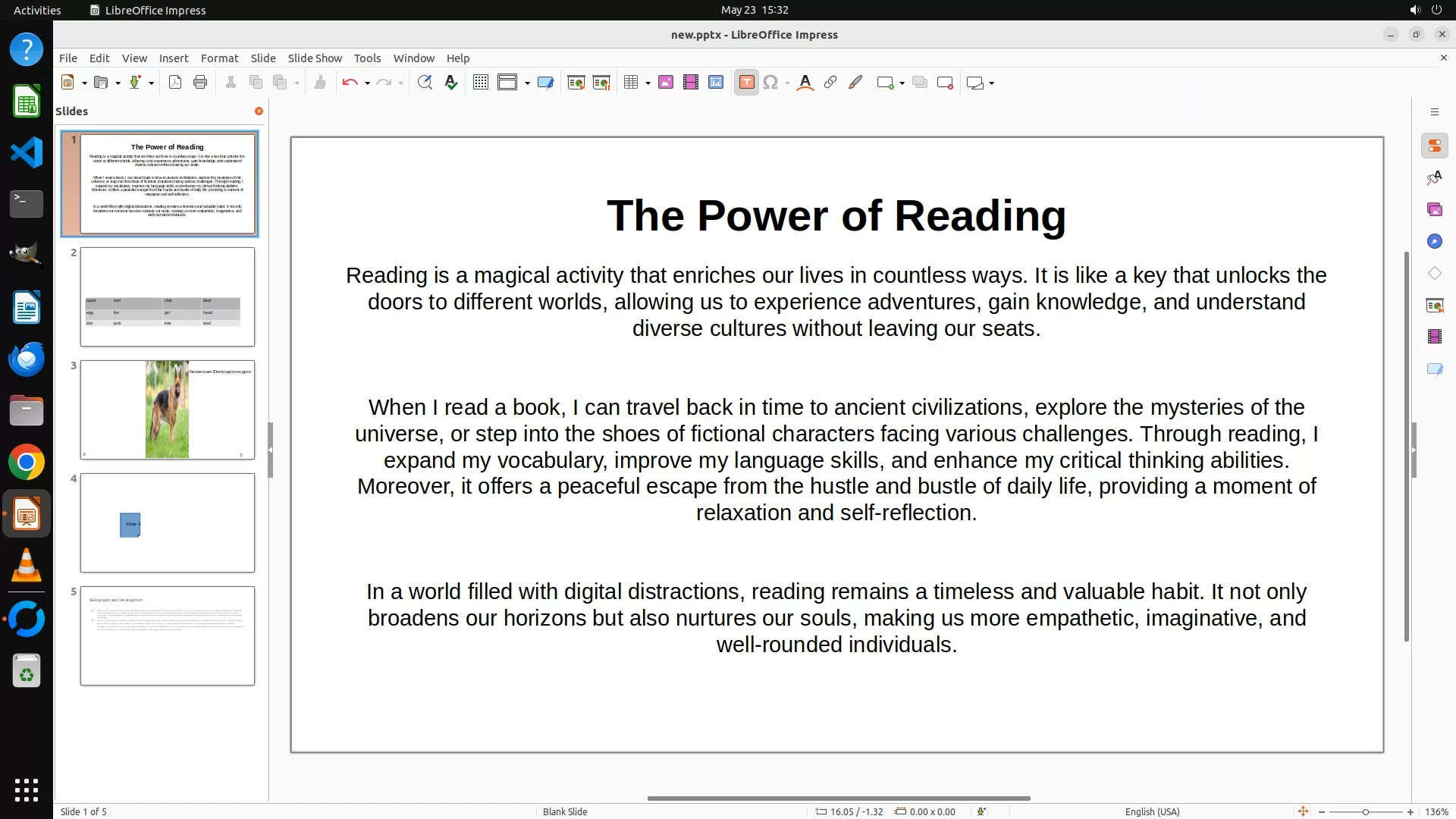The width and height of the screenshot is (1456, 819).
Task: Click the Insert Image icon
Action: (666, 83)
